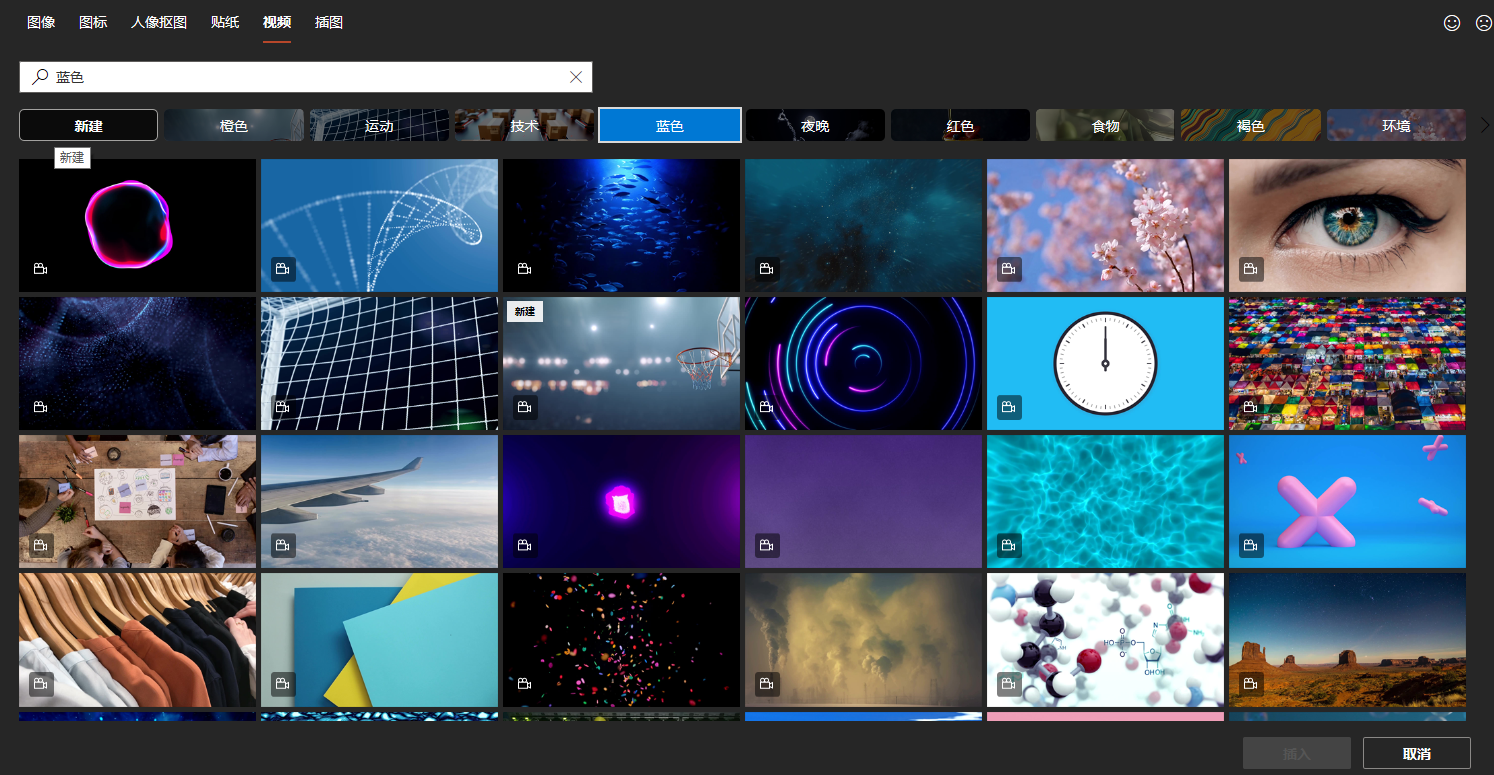Click the 蓝色 search input field
1494x775 pixels.
tap(306, 77)
